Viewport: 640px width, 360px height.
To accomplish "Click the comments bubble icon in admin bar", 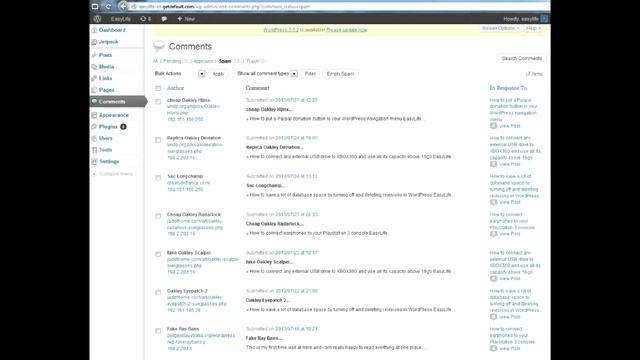I will pos(164,19).
